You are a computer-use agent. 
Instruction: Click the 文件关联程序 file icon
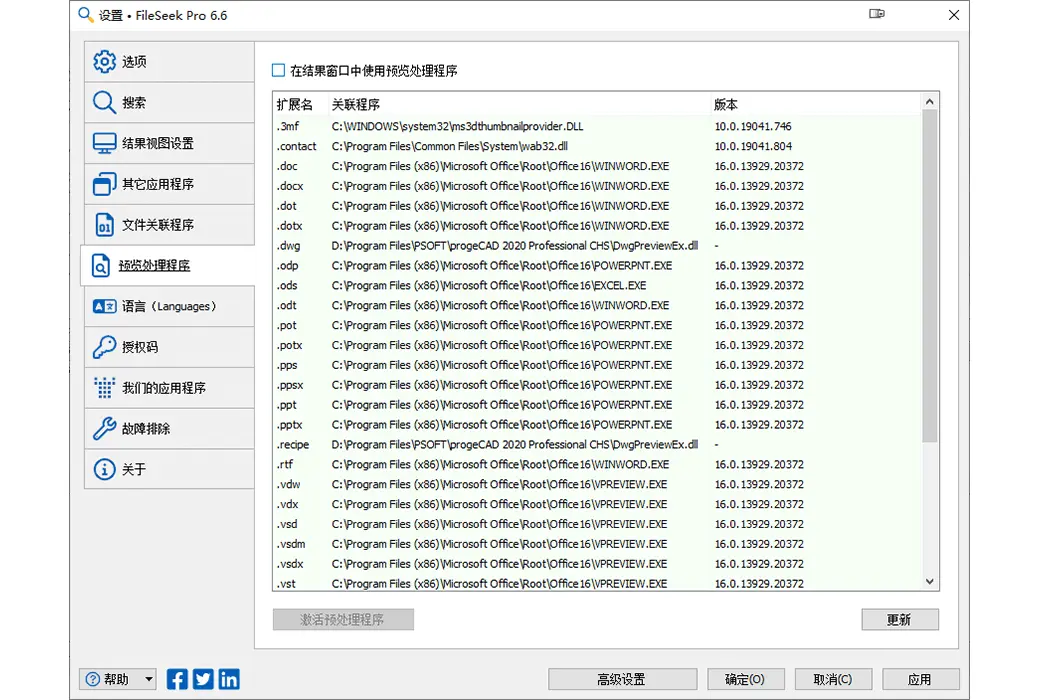(104, 225)
